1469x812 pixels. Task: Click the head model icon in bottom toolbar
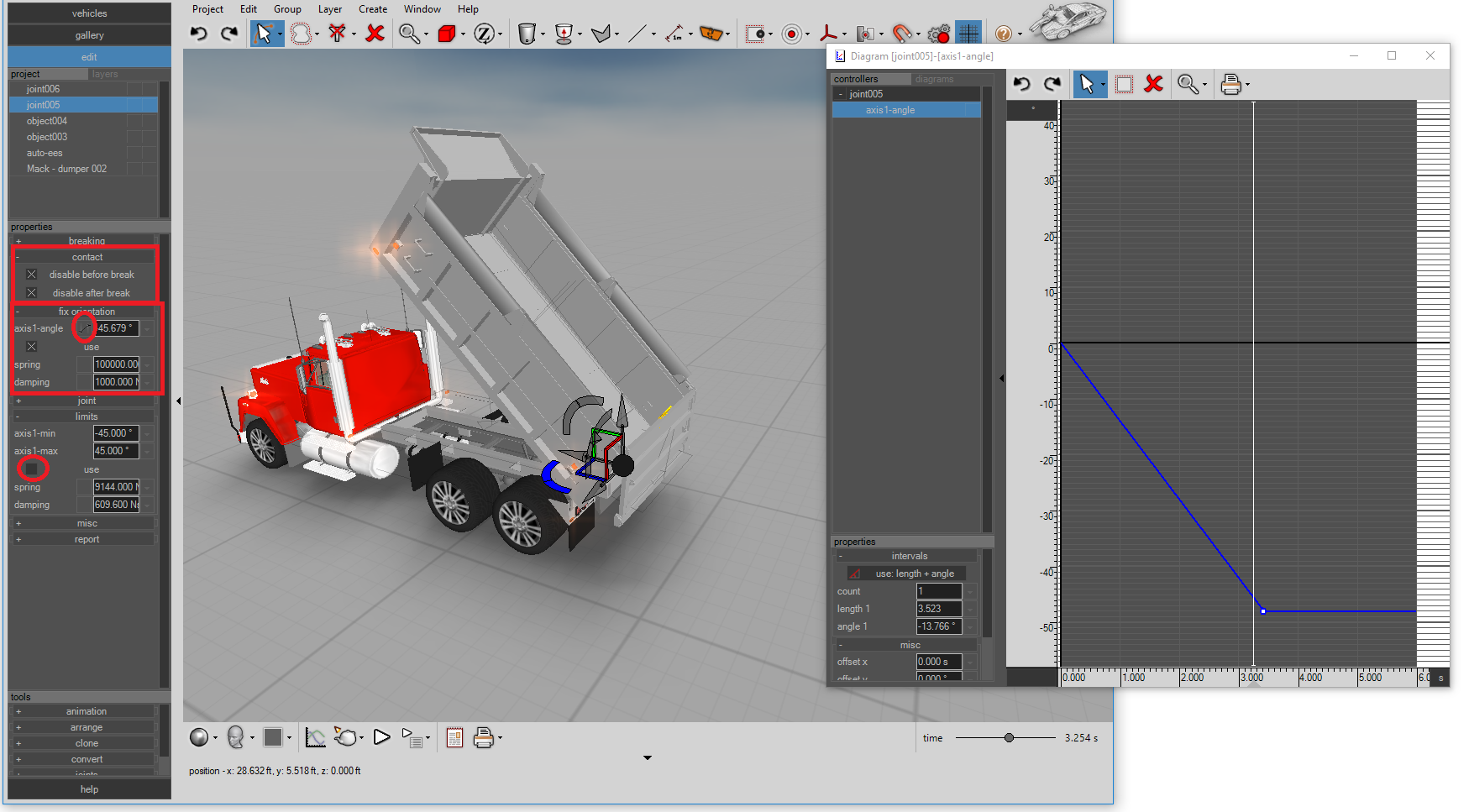click(236, 737)
